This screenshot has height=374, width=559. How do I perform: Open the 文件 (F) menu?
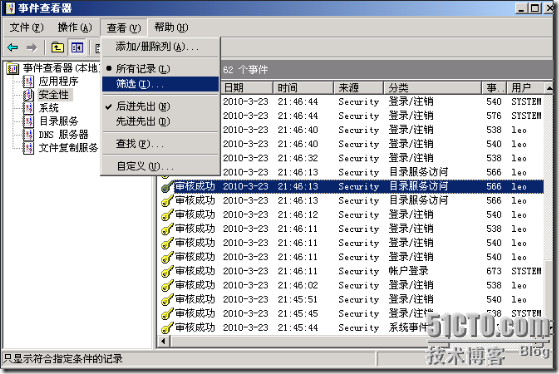point(26,27)
